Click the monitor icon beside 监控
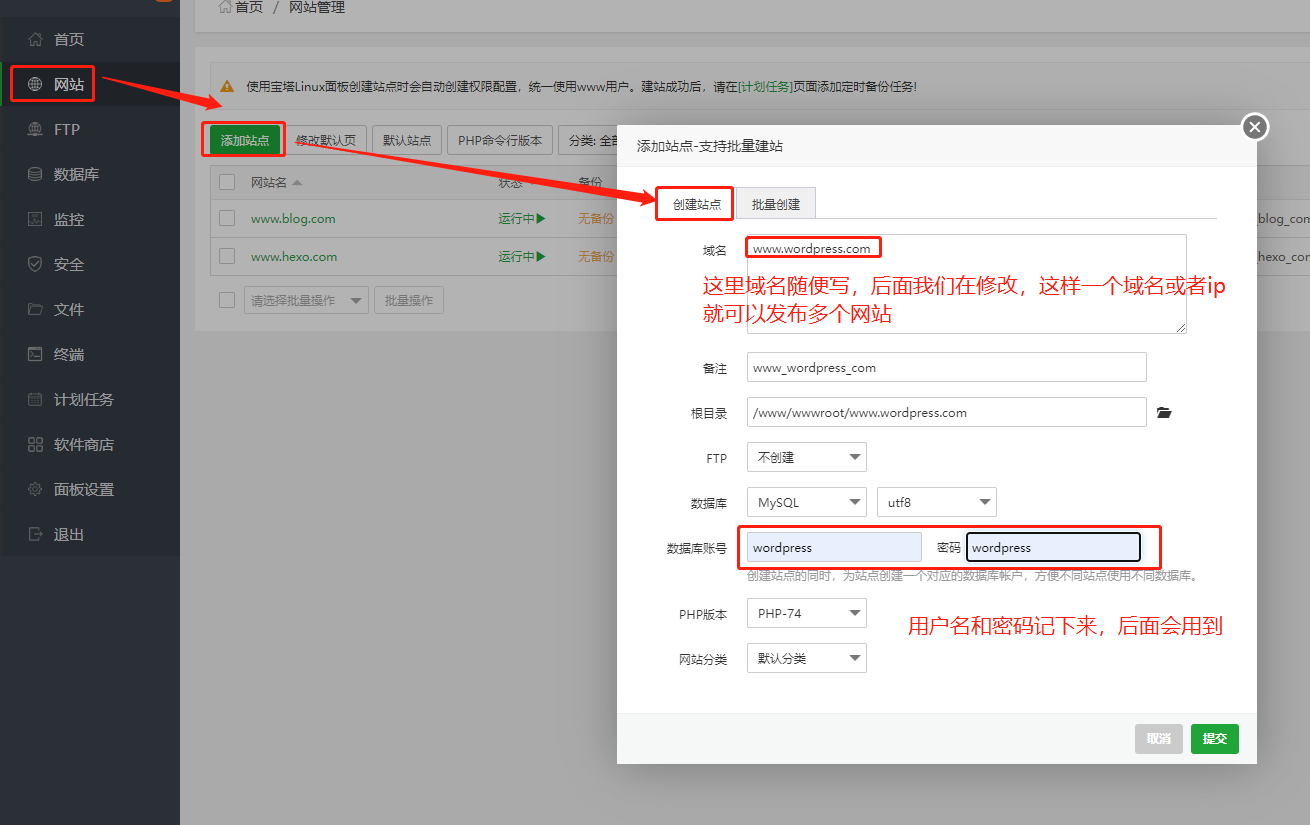 click(x=35, y=220)
